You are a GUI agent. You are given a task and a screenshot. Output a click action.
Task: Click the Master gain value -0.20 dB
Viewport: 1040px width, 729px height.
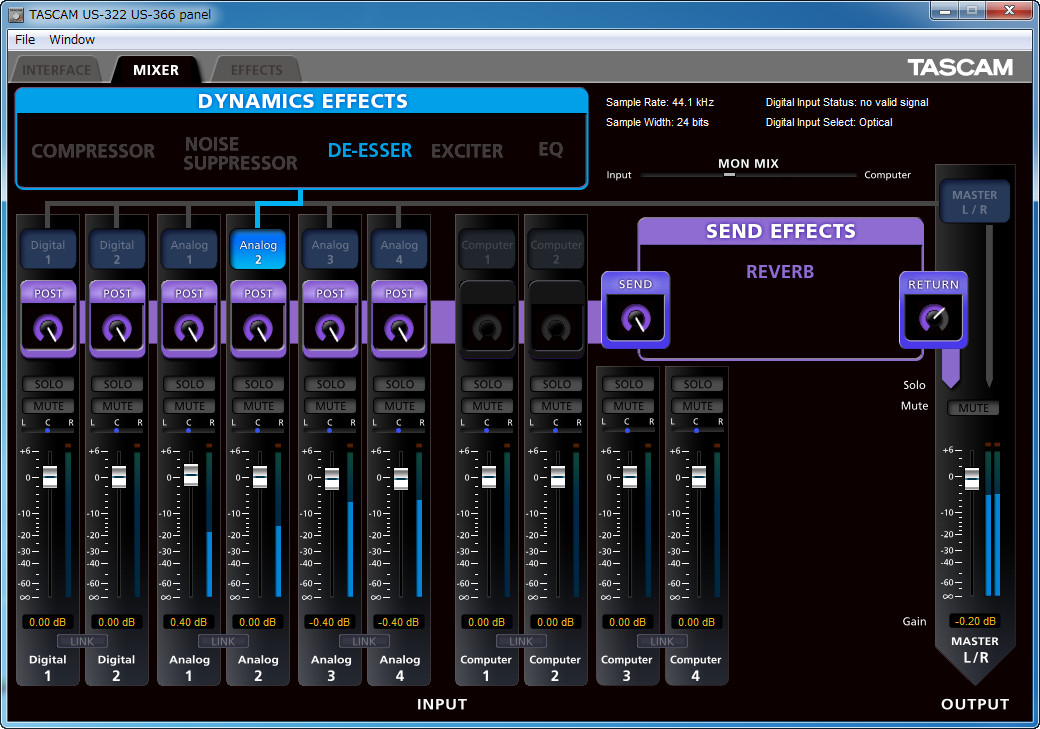(975, 622)
